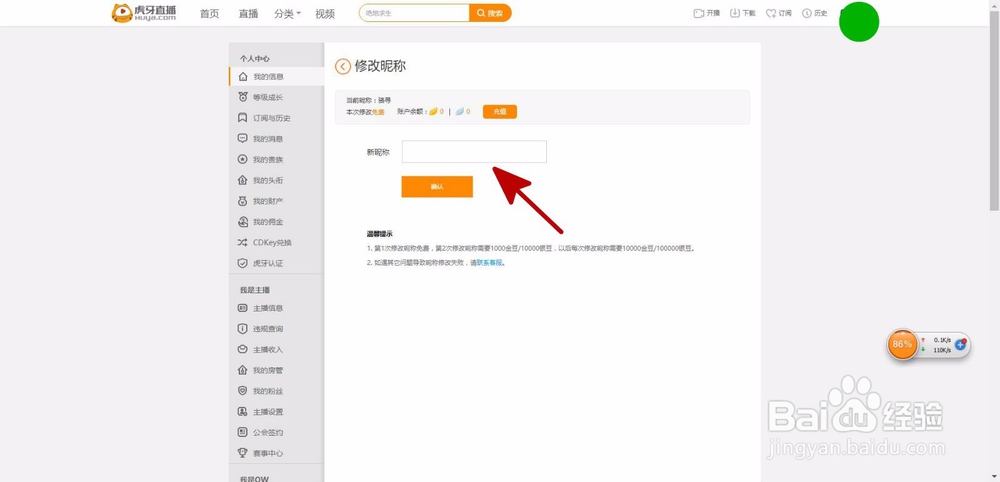The image size is (1000, 482).
Task: Click the 我是主播 sidebar heading
Action: click(254, 290)
